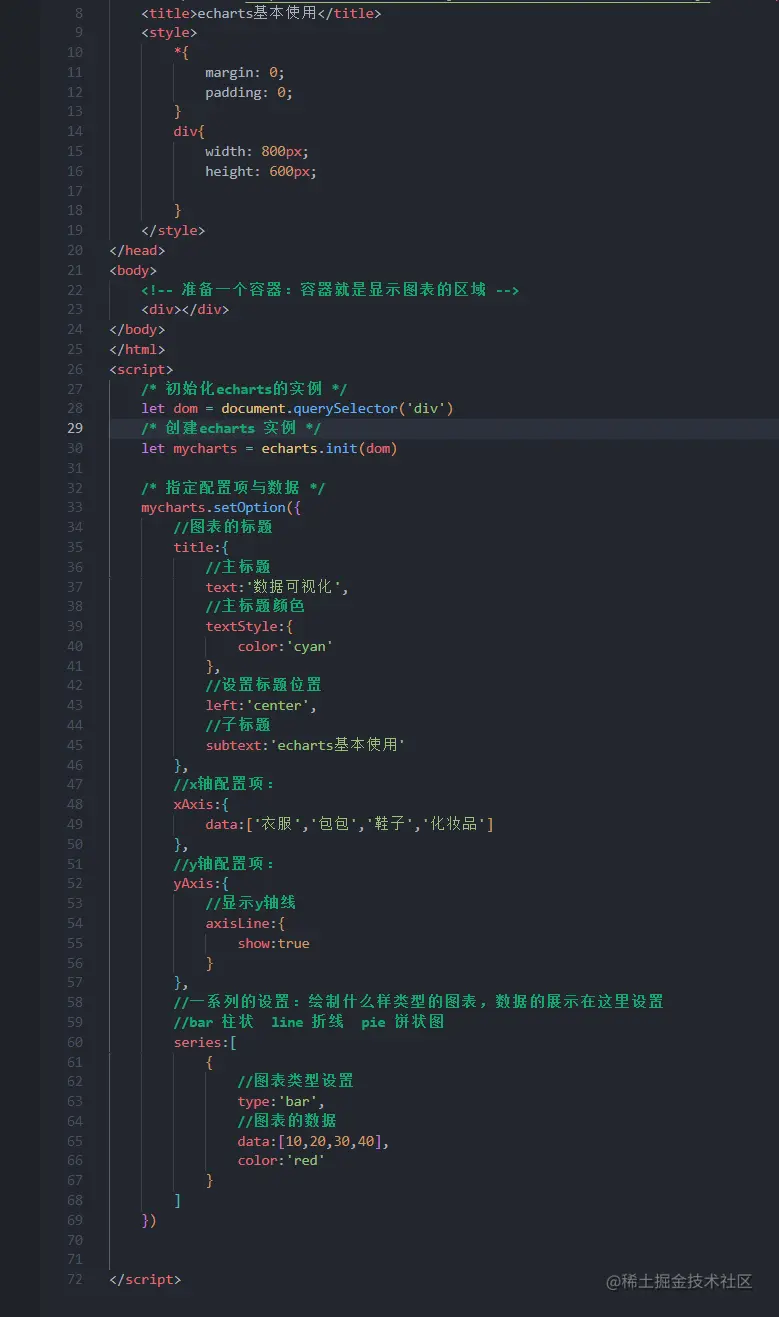Click the opening <script> tag
Screen dimensions: 779x1317
tap(141, 369)
